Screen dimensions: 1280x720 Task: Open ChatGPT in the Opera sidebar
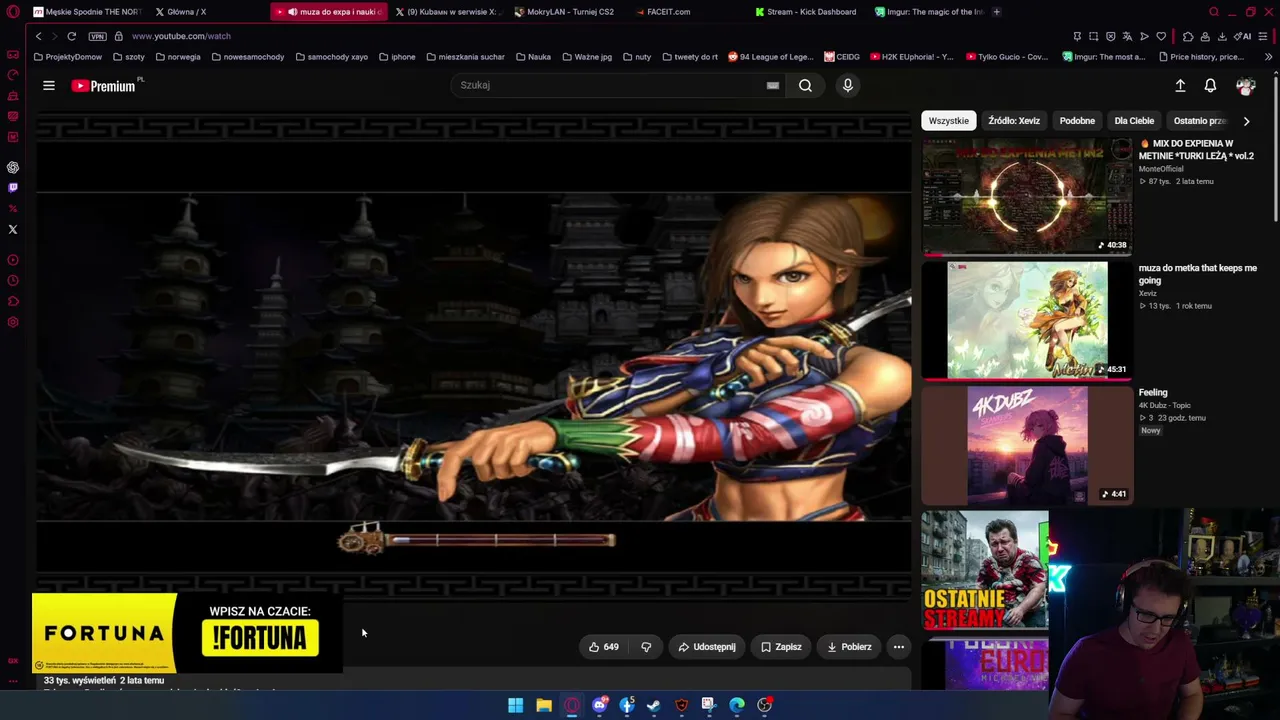point(13,168)
